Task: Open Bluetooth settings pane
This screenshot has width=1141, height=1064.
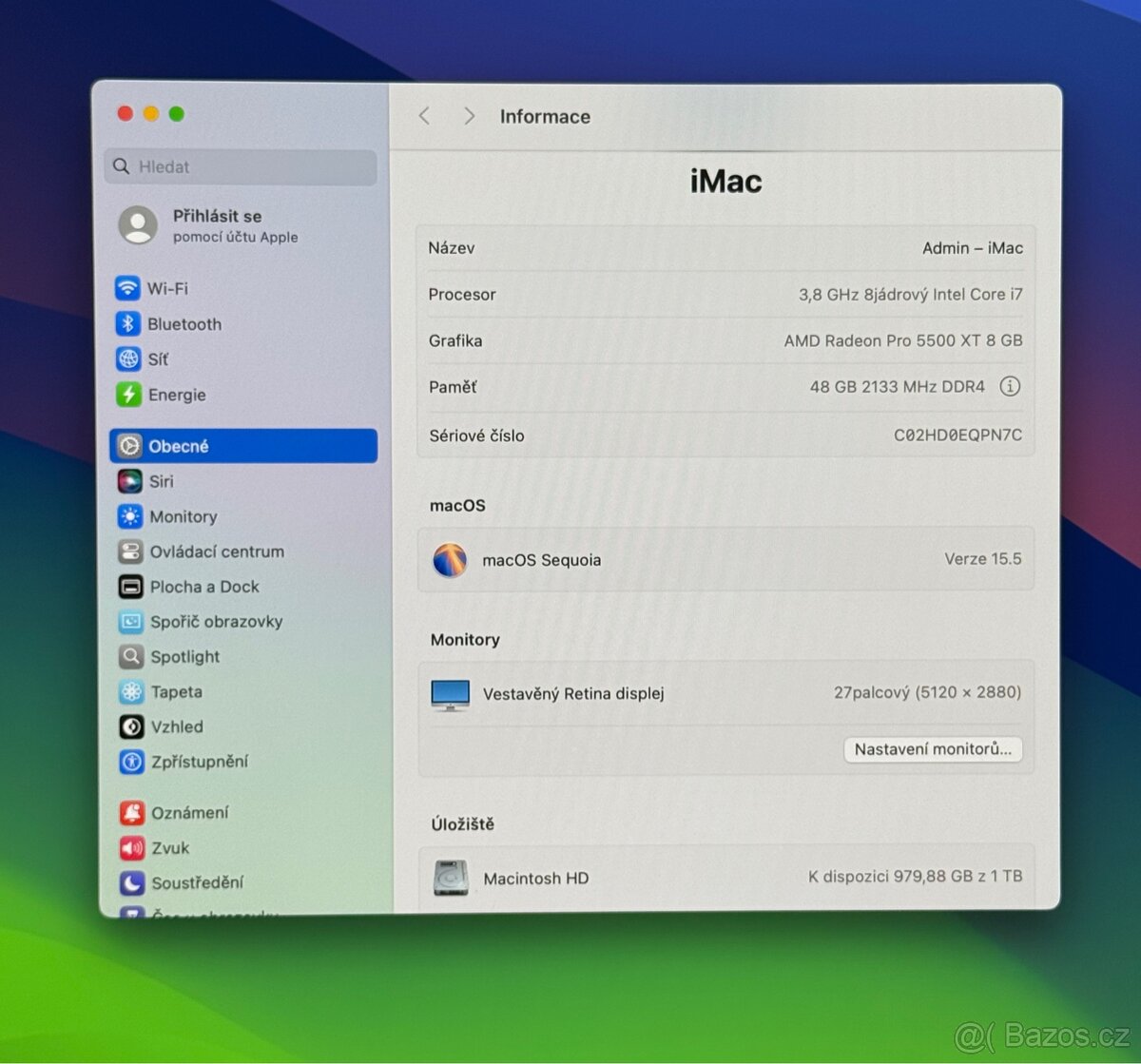Action: click(184, 324)
